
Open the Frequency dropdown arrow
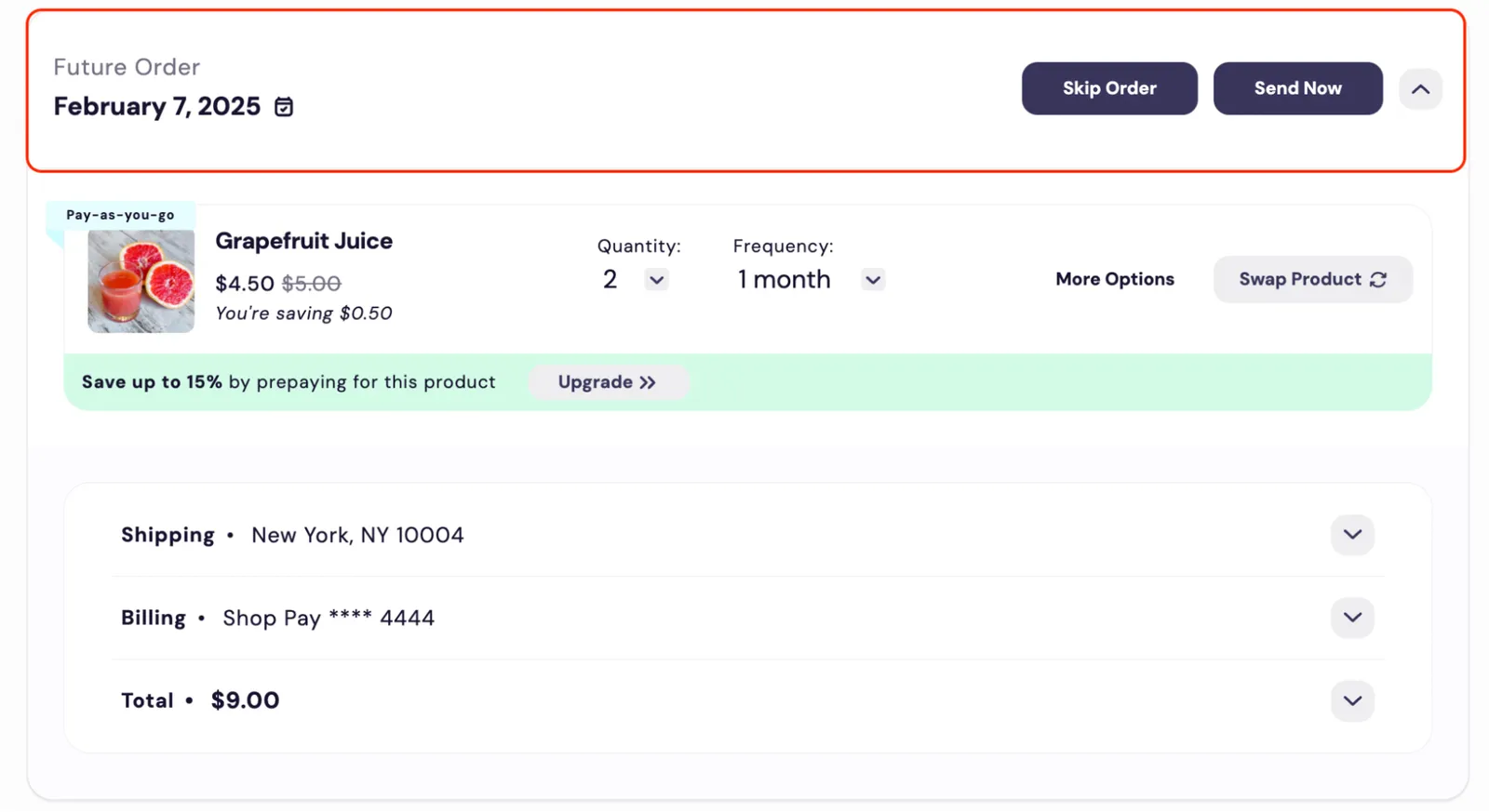[x=873, y=280]
